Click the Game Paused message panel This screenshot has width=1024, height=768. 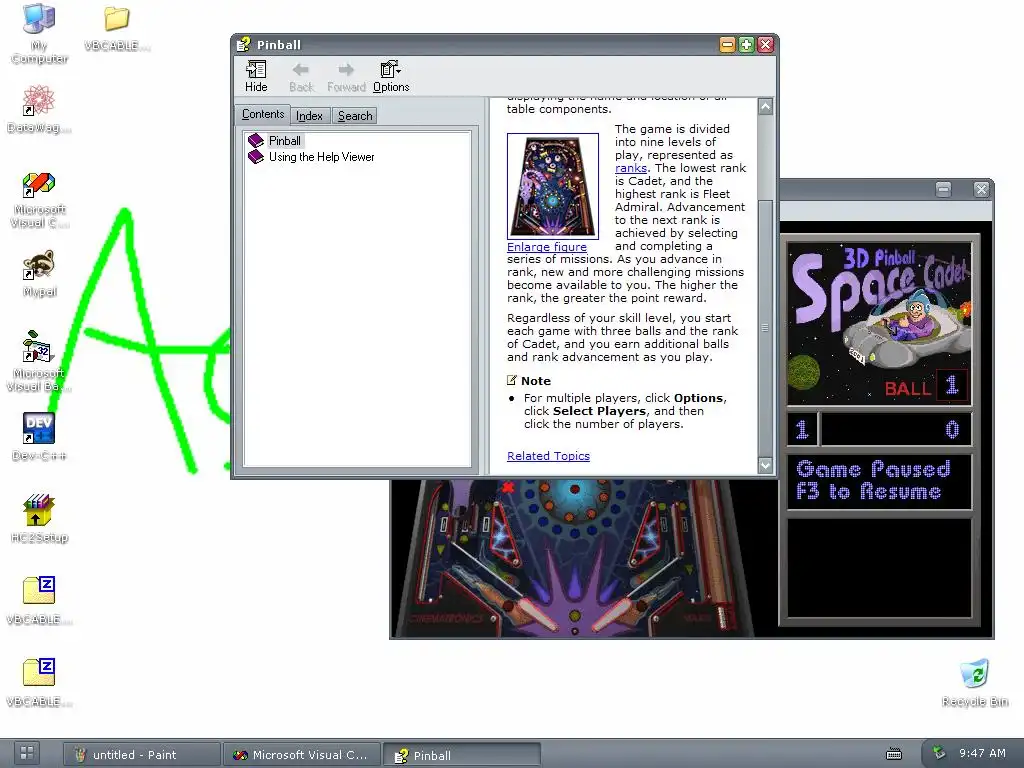tap(879, 481)
